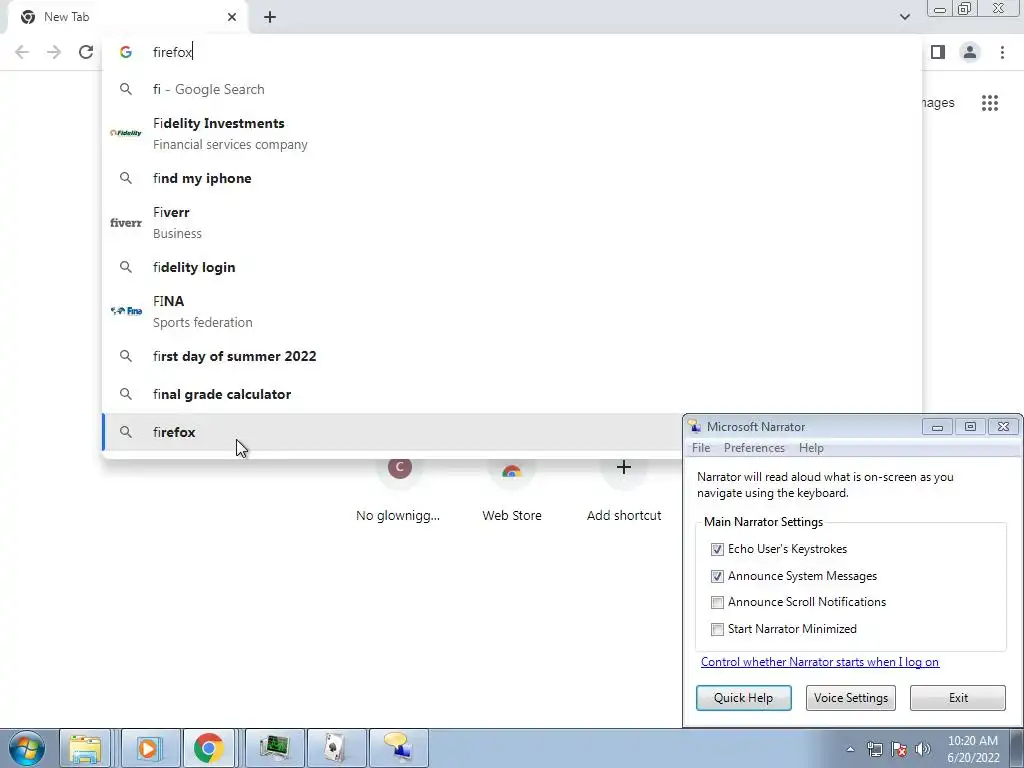Screen dimensions: 1024x768
Task: Toggle the Chrome side panel icon
Action: 938,52
